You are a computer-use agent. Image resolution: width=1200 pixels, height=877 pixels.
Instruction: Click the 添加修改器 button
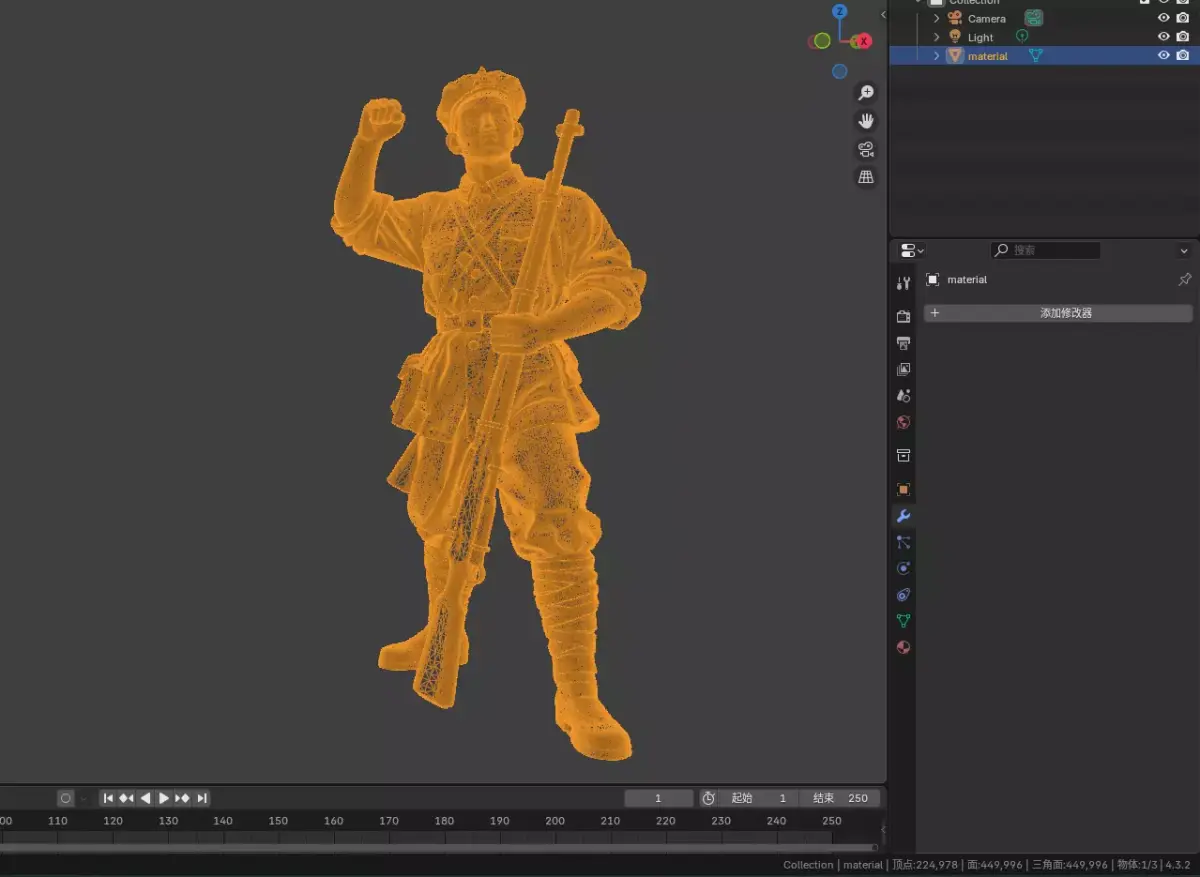pos(1058,313)
